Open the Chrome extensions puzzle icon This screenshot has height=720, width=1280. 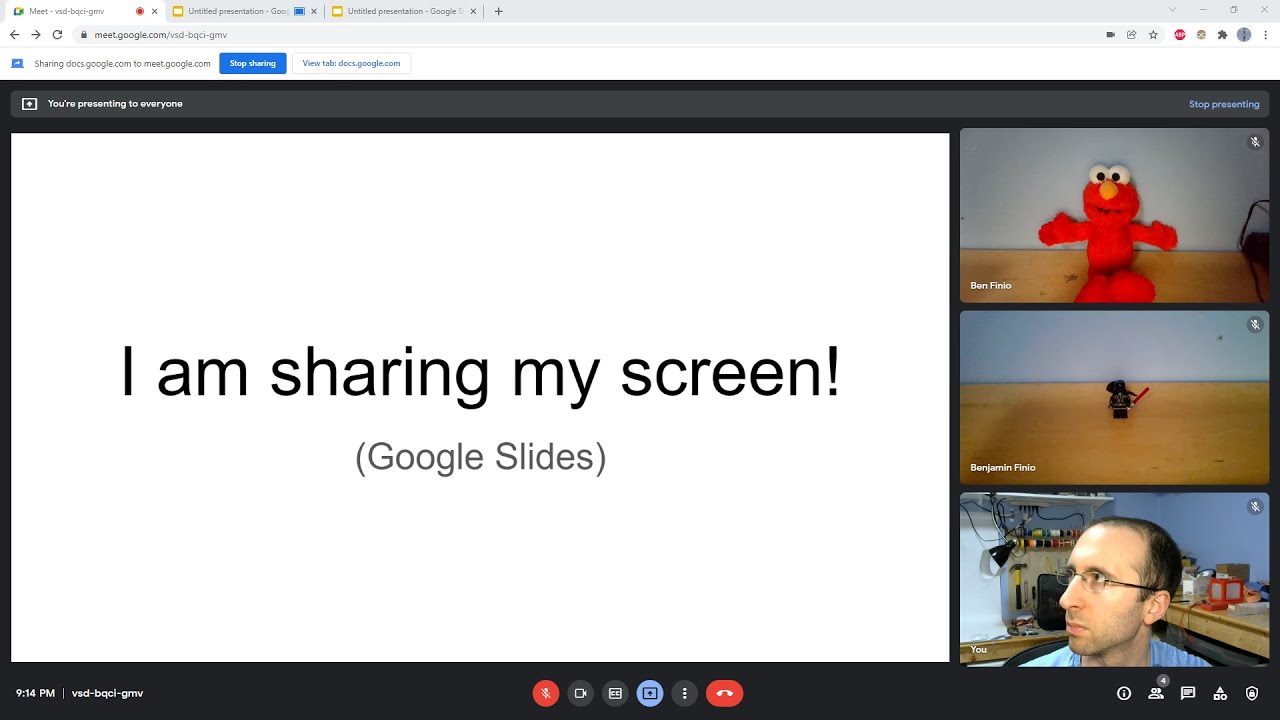click(x=1222, y=33)
